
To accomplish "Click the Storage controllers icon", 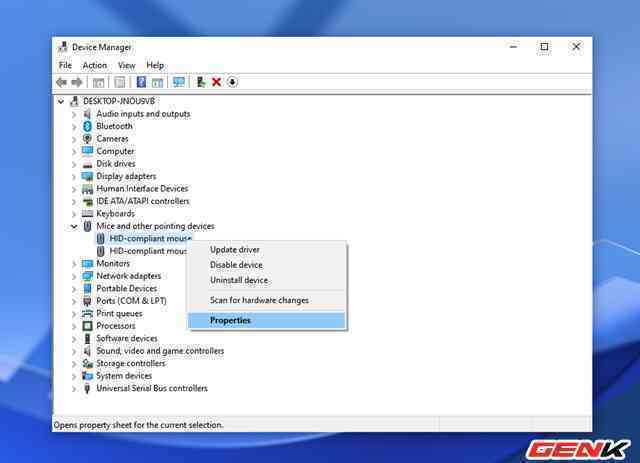I will [87, 363].
